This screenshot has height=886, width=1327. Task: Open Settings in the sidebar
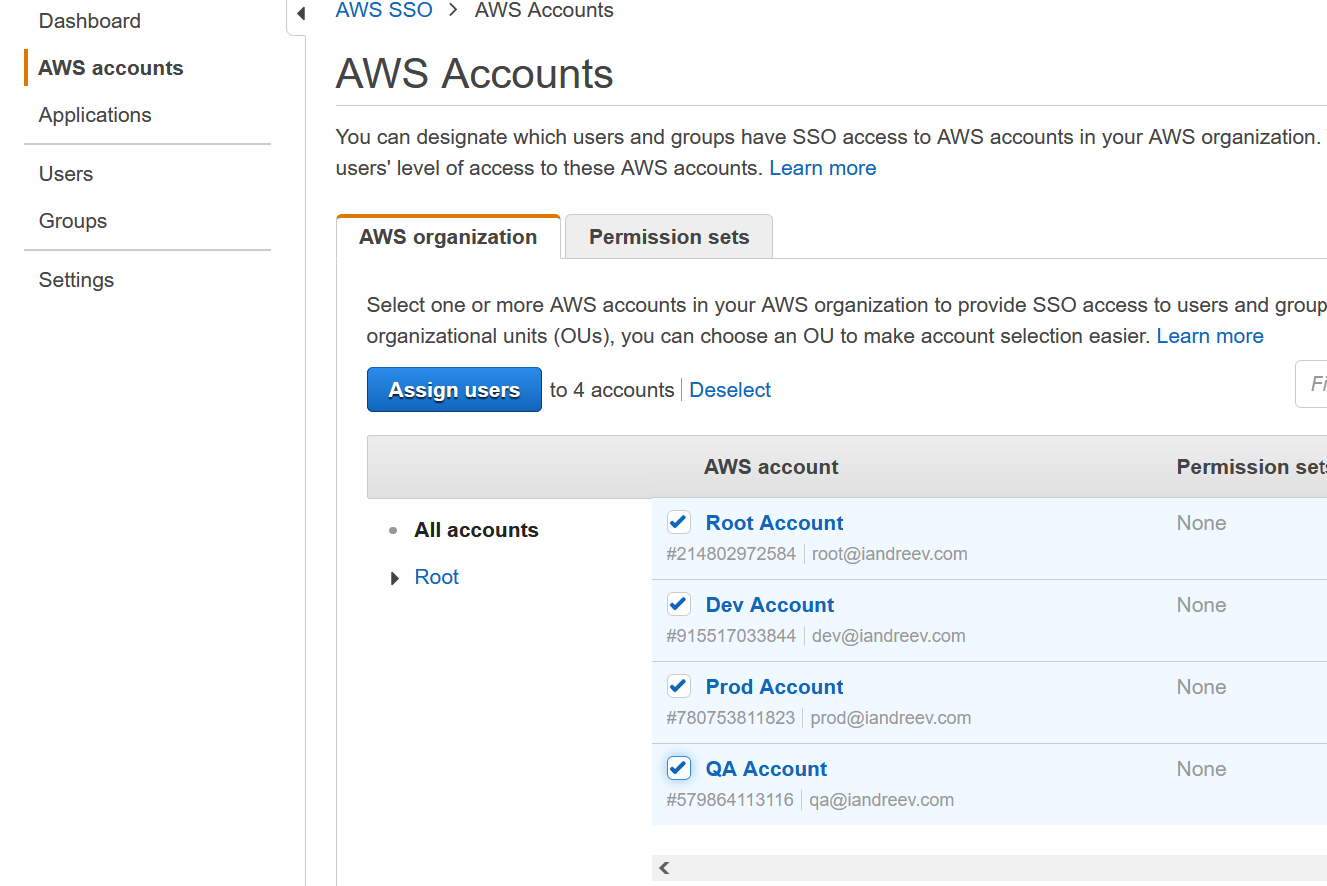click(x=76, y=280)
